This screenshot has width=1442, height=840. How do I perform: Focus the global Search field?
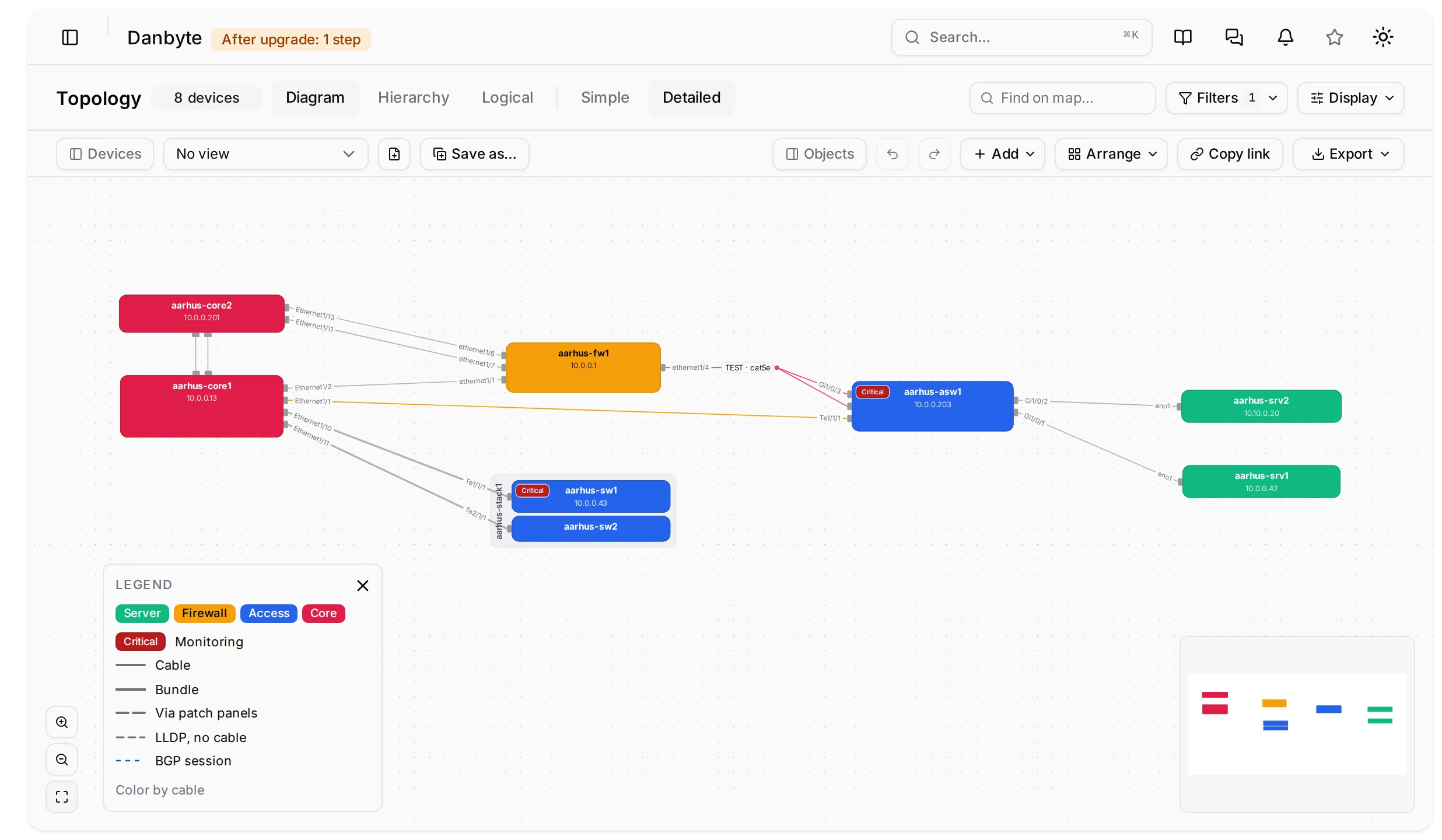tap(1022, 37)
